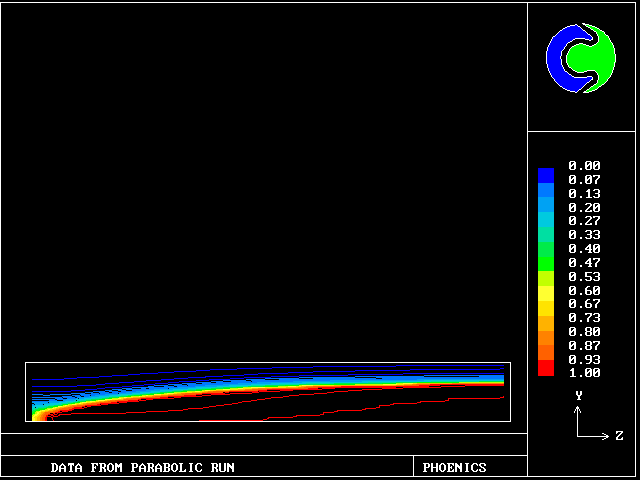The width and height of the screenshot is (640, 480).
Task: Click the Z axis label on orientation indicator
Action: (x=619, y=436)
